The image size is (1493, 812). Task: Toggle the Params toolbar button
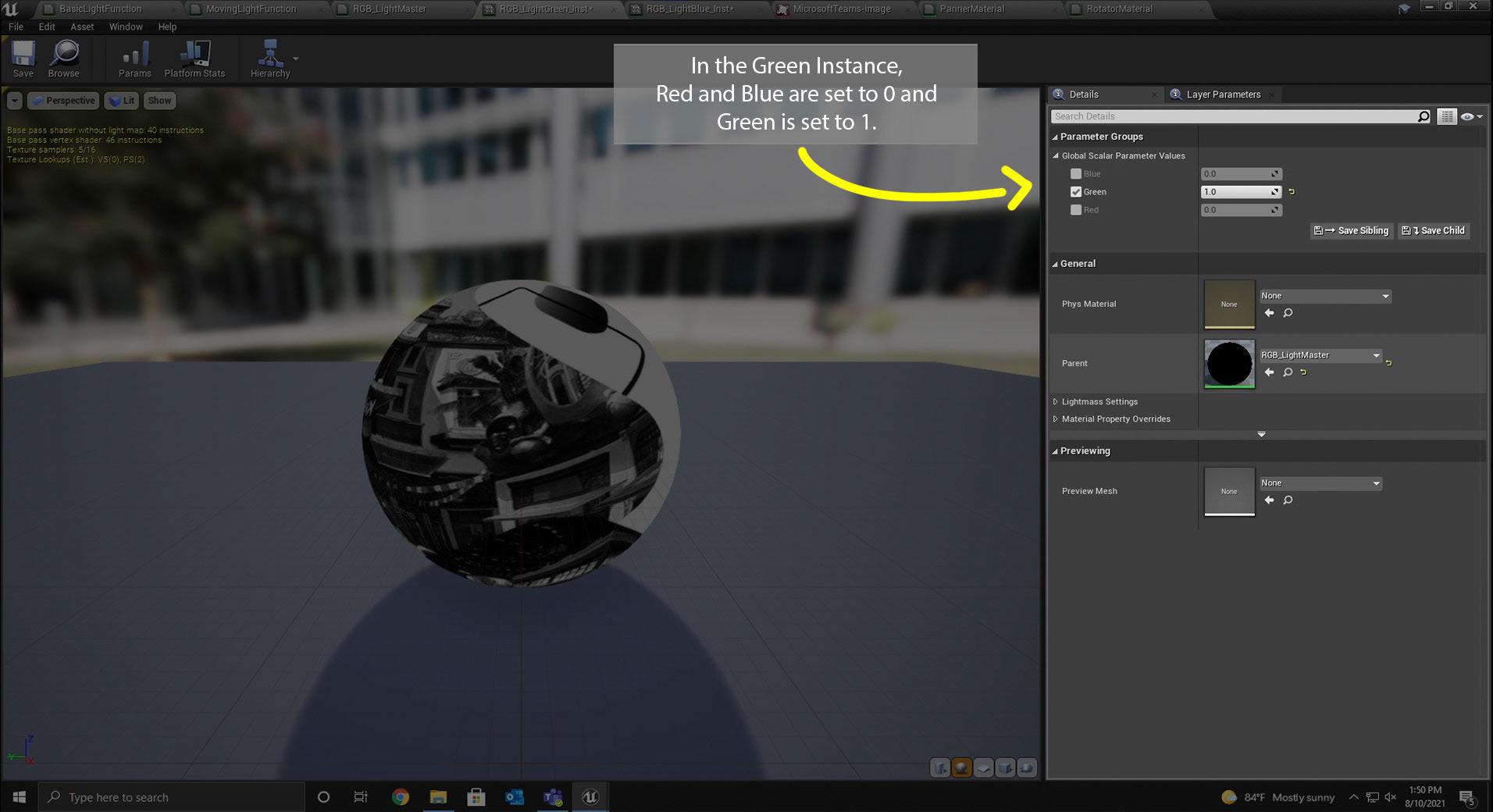click(x=135, y=59)
